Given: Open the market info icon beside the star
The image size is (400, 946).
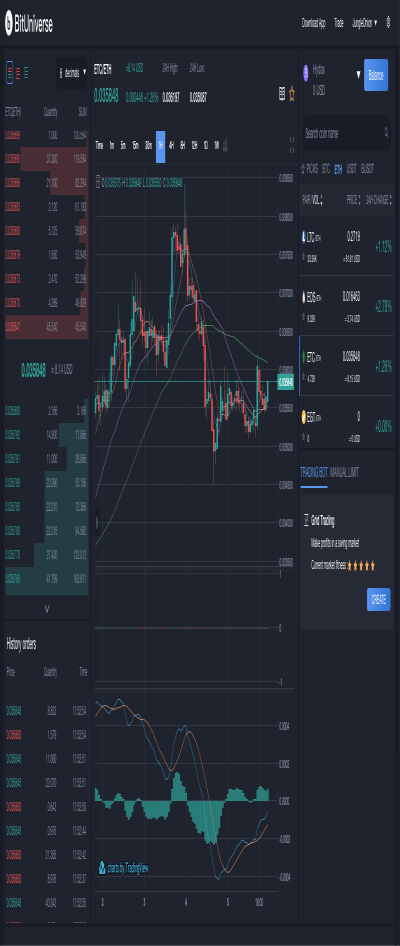Looking at the screenshot, I should [x=282, y=94].
